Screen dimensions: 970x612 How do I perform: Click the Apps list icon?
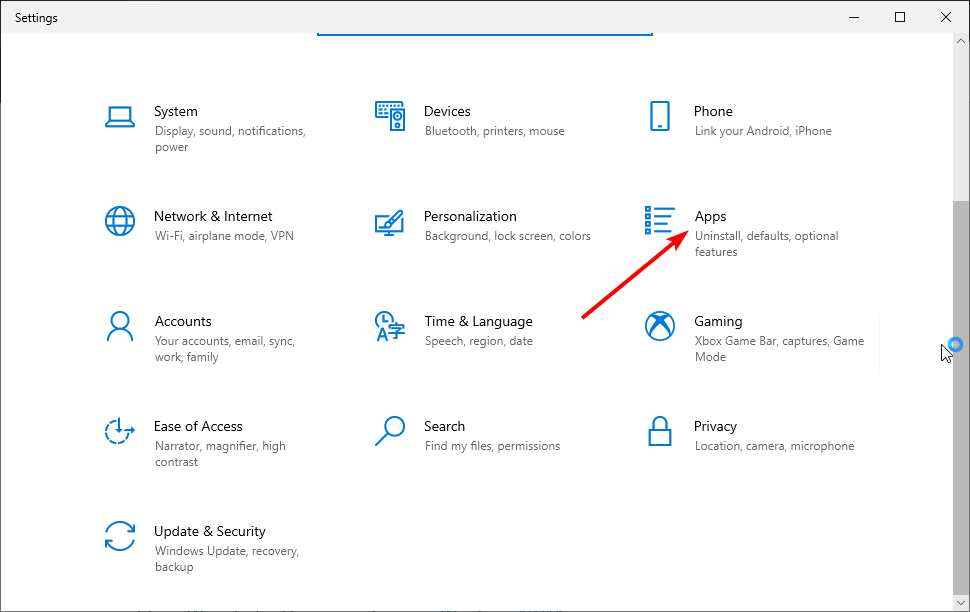[660, 221]
